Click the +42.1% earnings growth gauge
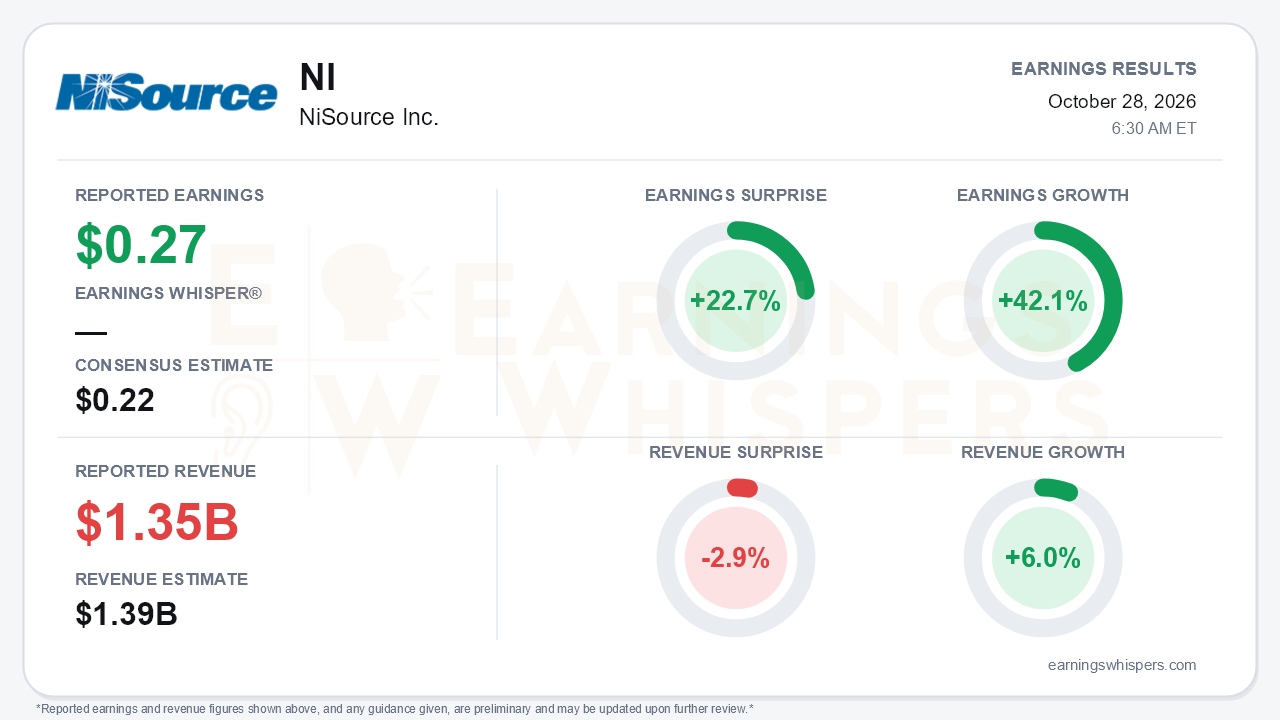Image resolution: width=1280 pixels, height=720 pixels. (1043, 301)
